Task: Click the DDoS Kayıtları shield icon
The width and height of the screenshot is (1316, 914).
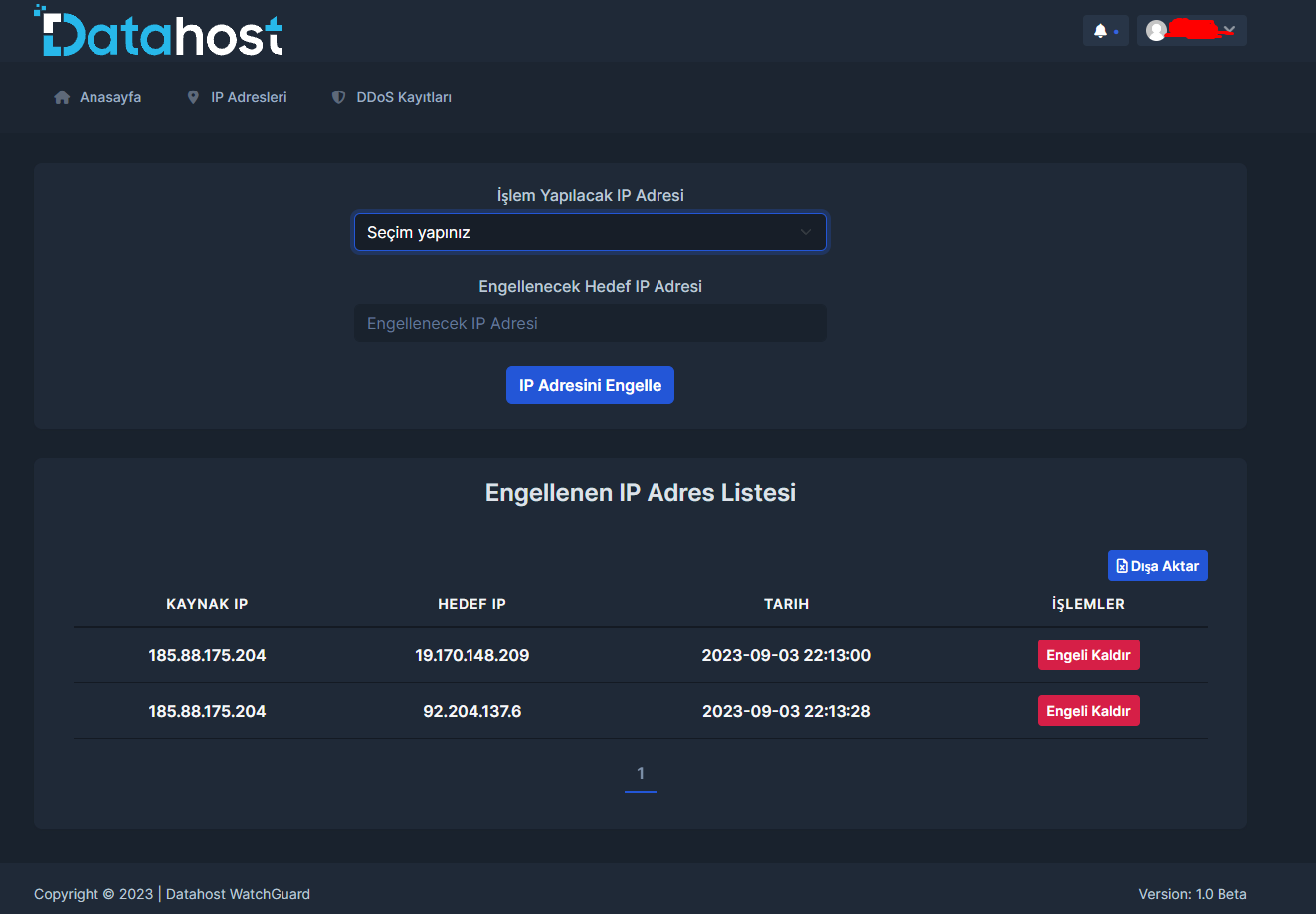Action: pyautogui.click(x=338, y=97)
